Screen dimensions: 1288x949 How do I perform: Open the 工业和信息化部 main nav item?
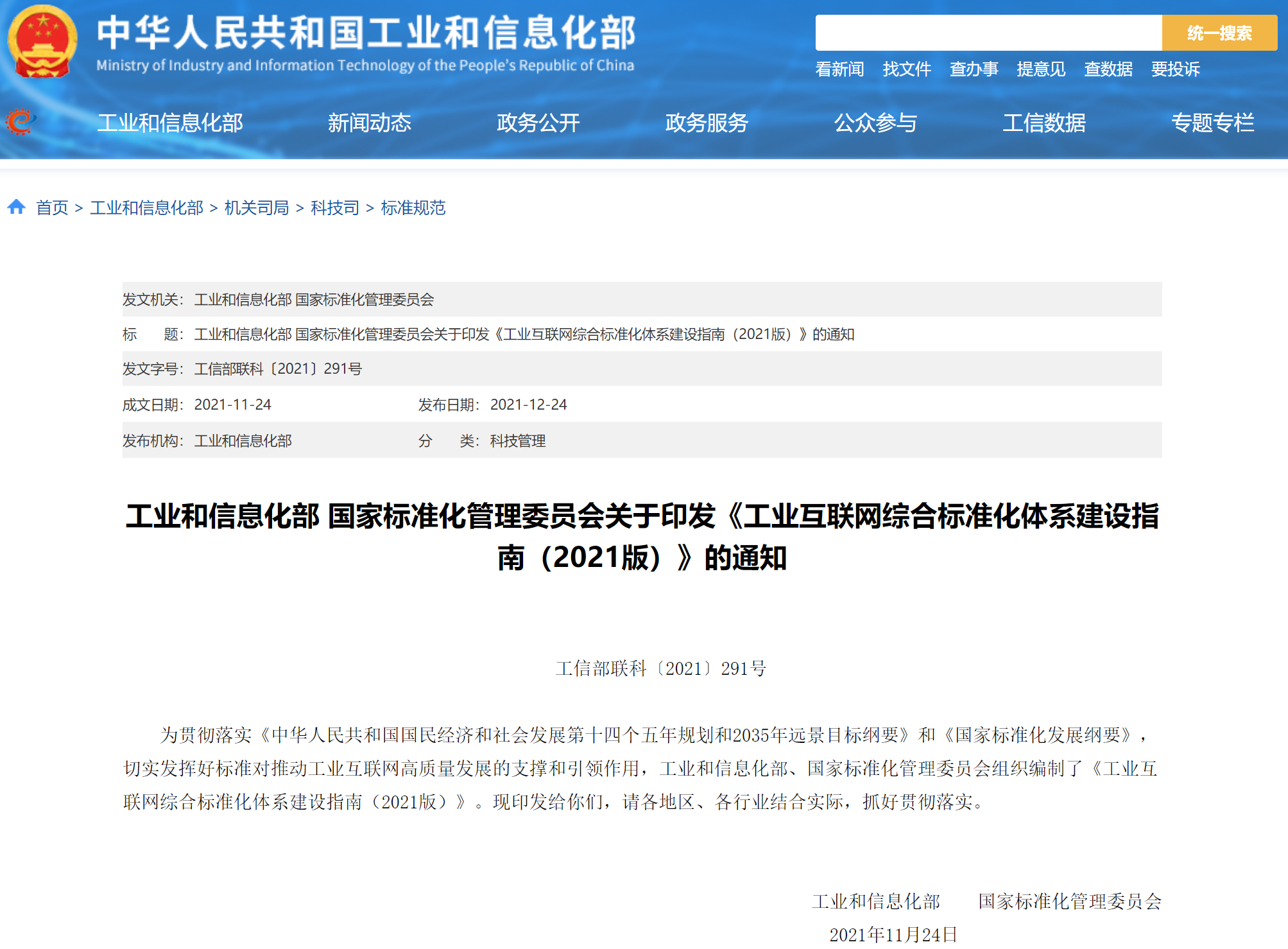(170, 123)
